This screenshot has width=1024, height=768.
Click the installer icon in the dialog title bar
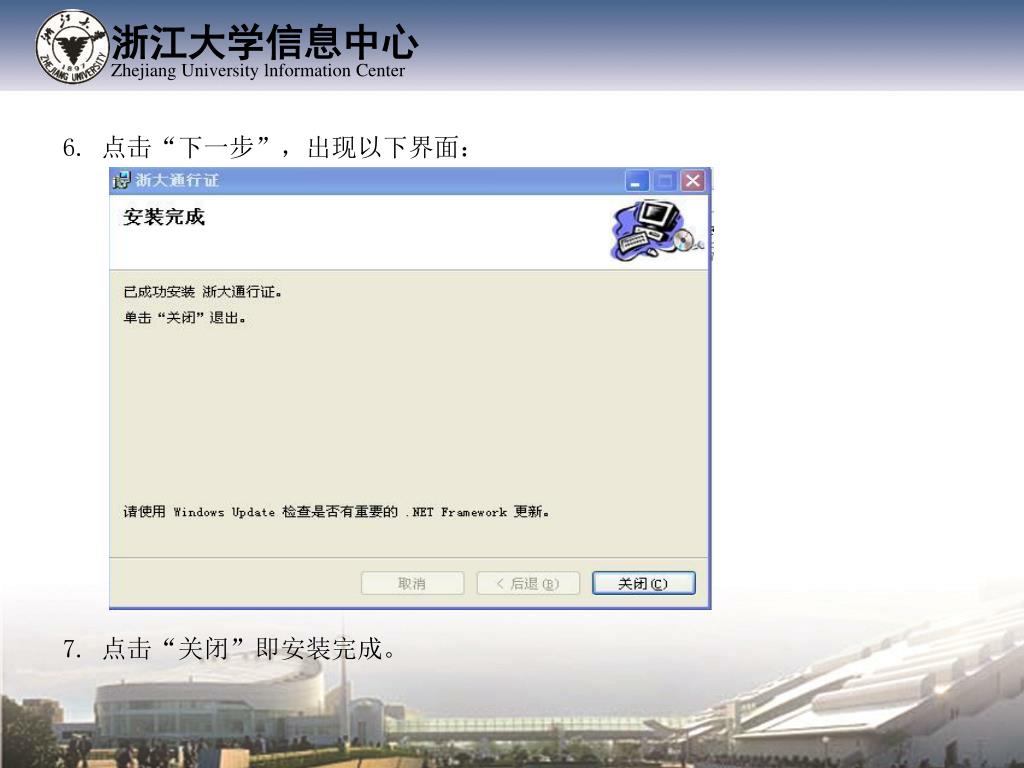[121, 180]
